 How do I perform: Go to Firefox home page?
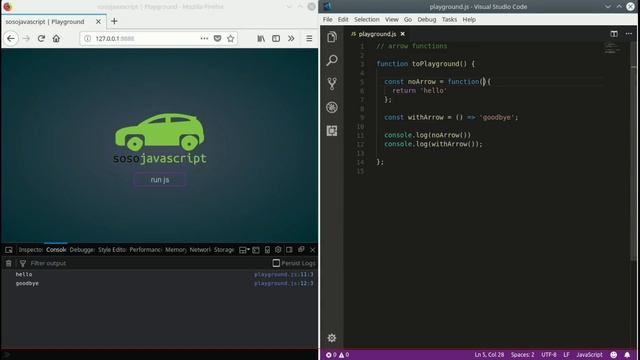(56, 38)
